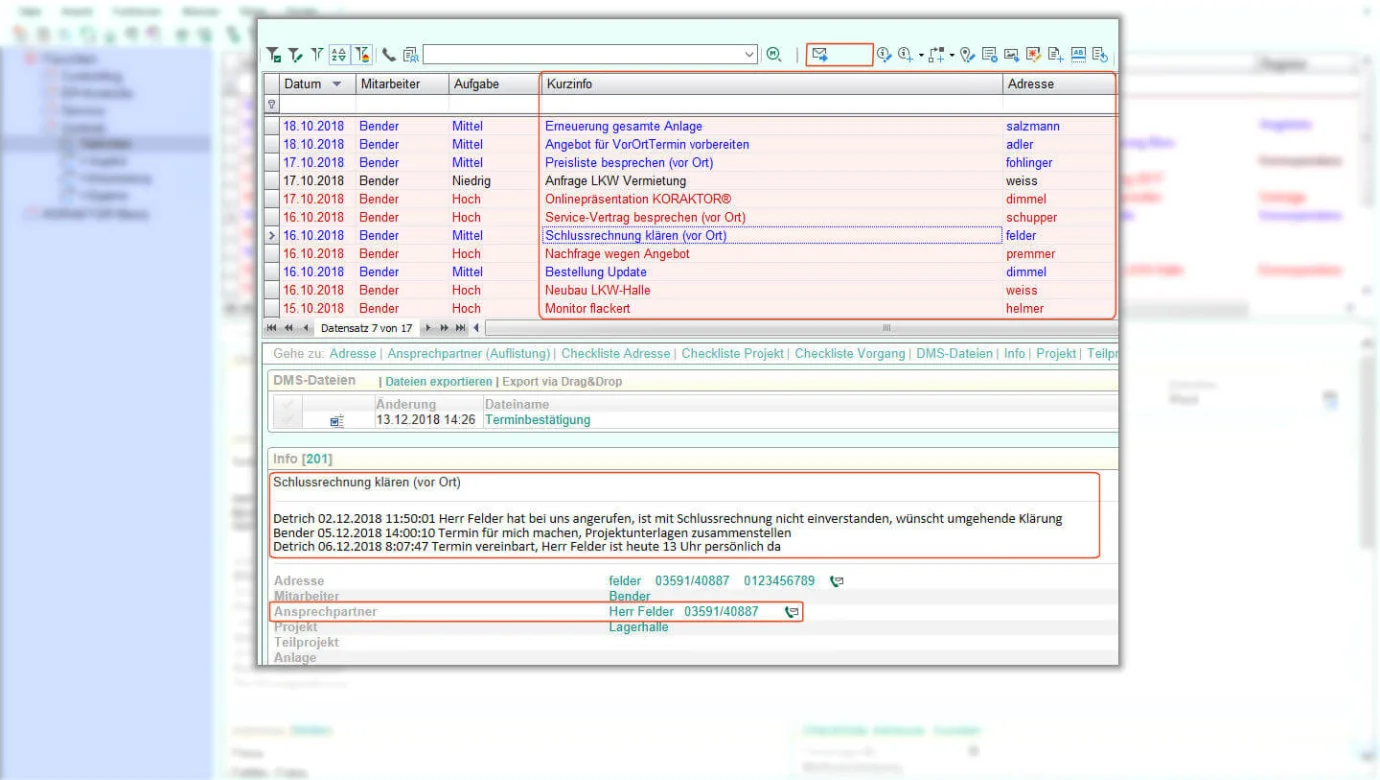Viewport: 1380px width, 780px height.
Task: Open dropdown arrow next to info-plus icon
Action: [920, 55]
